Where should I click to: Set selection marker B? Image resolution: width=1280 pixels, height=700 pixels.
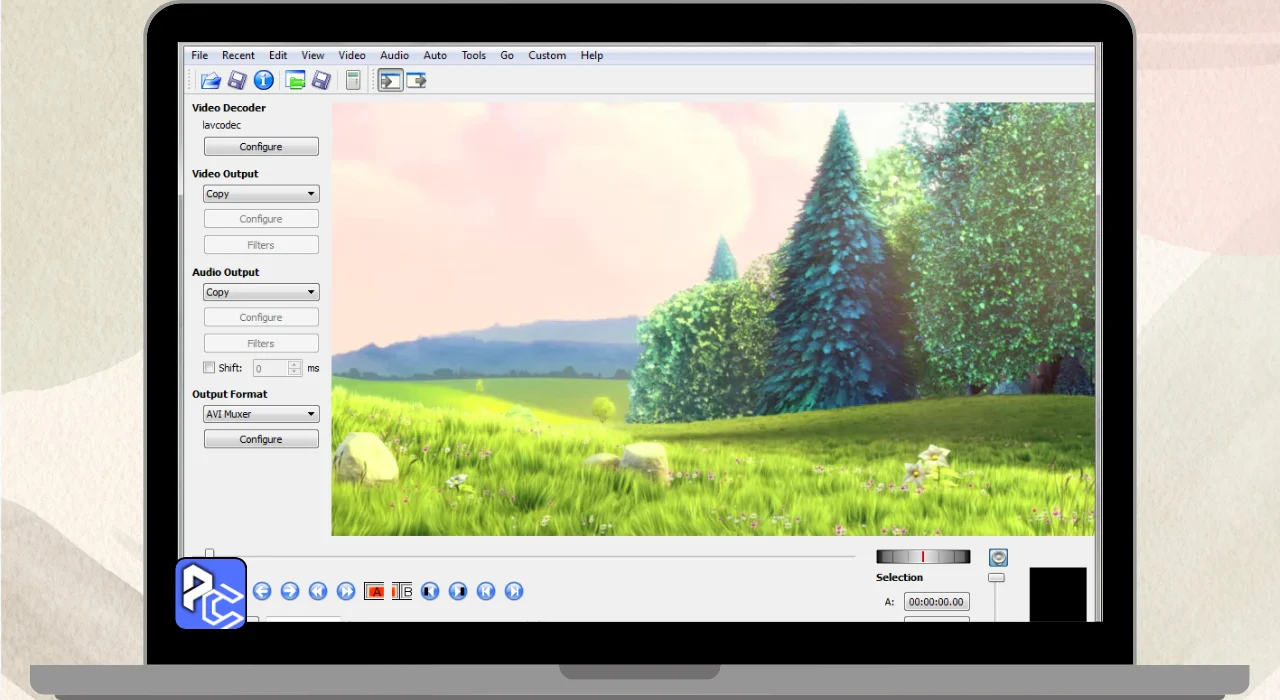coord(402,591)
